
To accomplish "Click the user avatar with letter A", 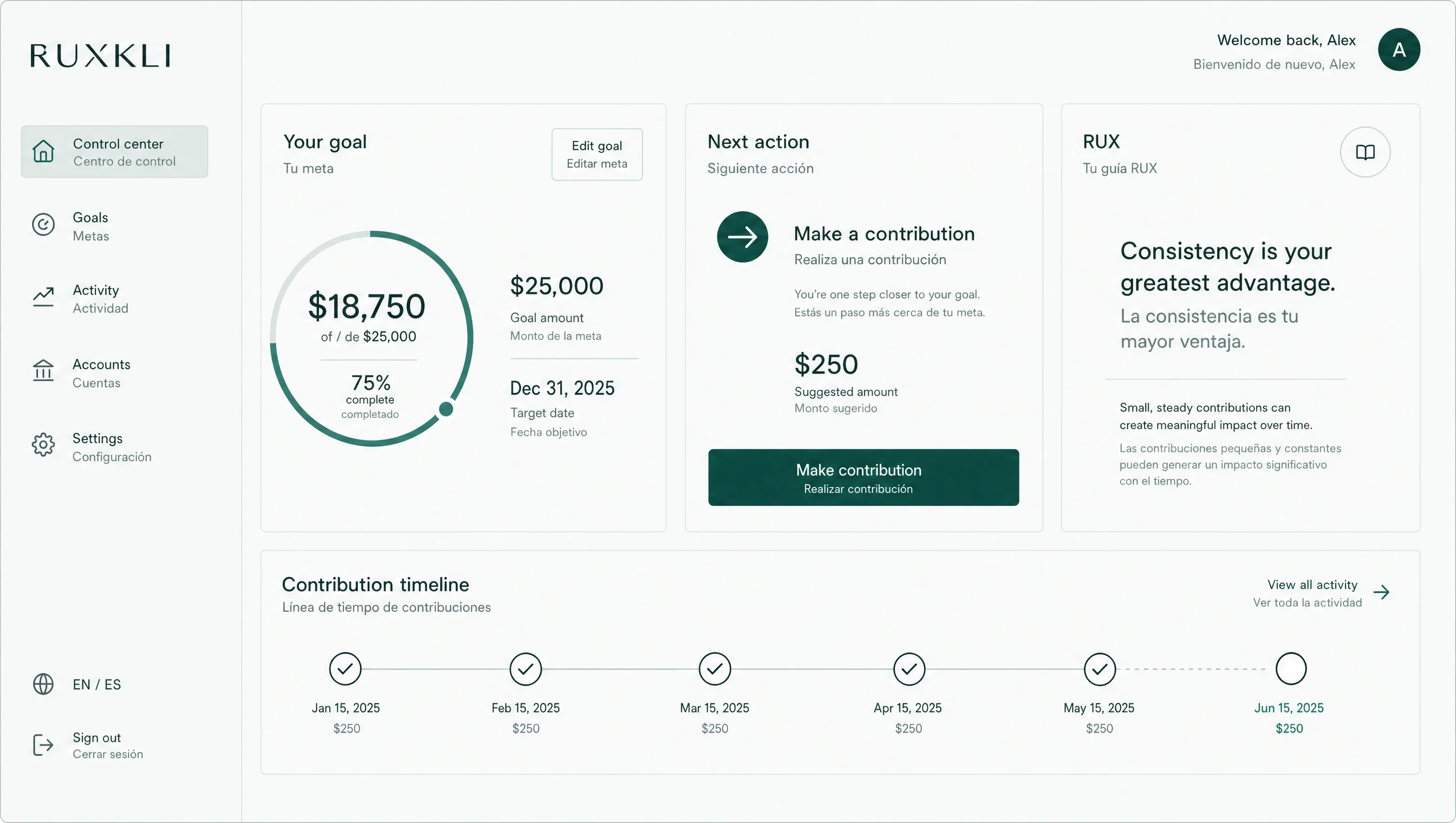I will tap(1399, 50).
